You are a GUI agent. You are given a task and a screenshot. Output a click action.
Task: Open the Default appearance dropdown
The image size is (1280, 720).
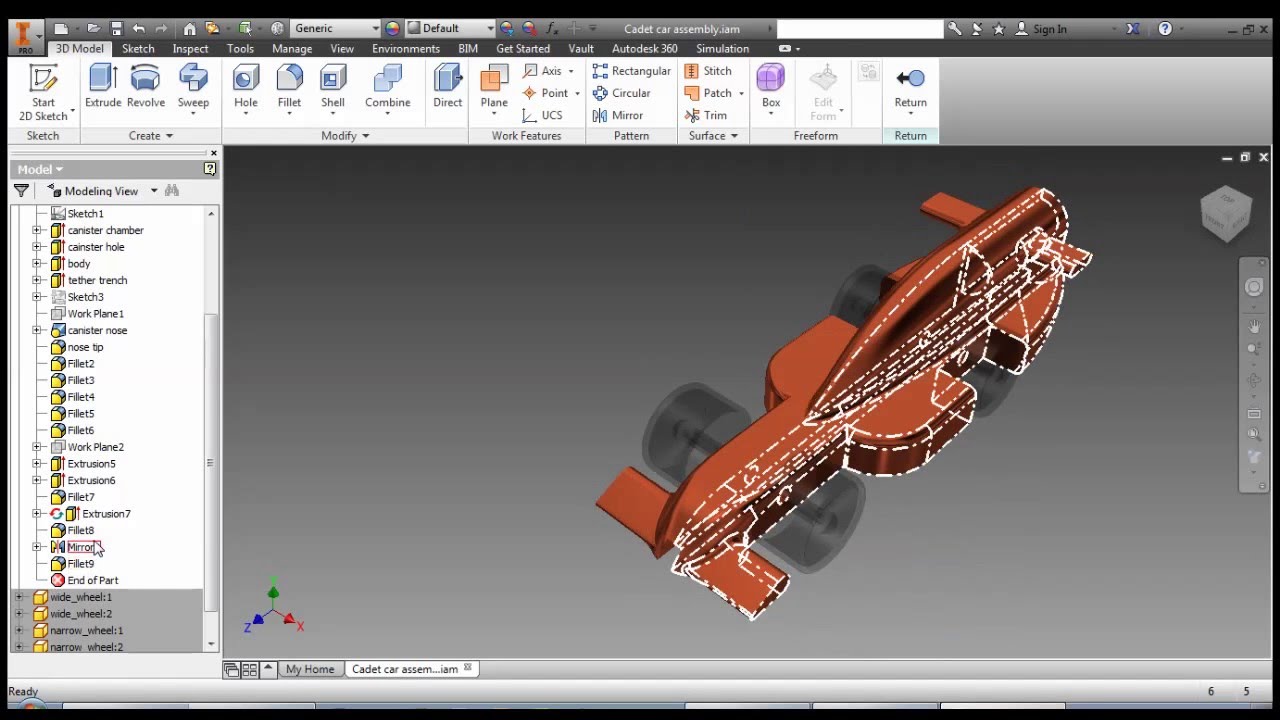450,28
